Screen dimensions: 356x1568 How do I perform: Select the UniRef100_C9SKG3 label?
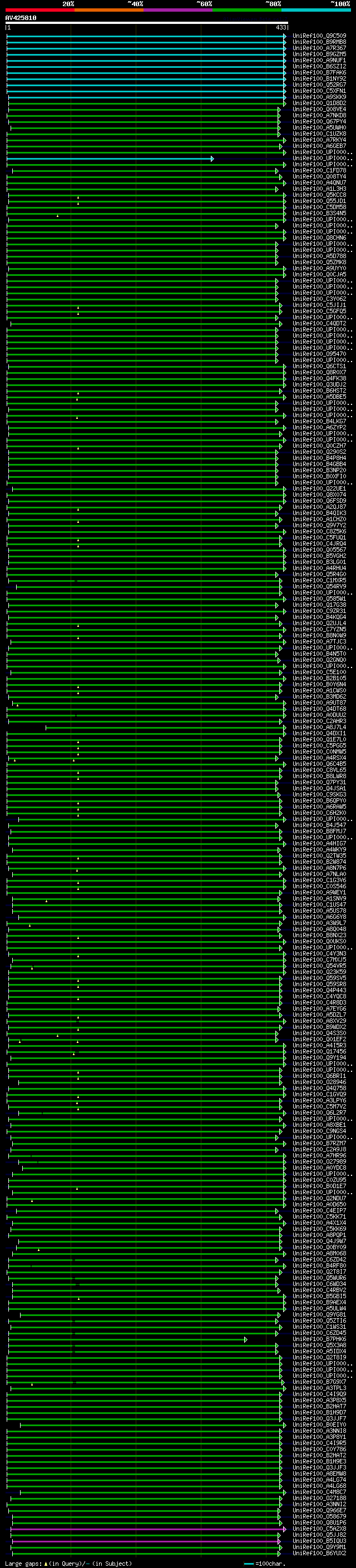point(319,794)
